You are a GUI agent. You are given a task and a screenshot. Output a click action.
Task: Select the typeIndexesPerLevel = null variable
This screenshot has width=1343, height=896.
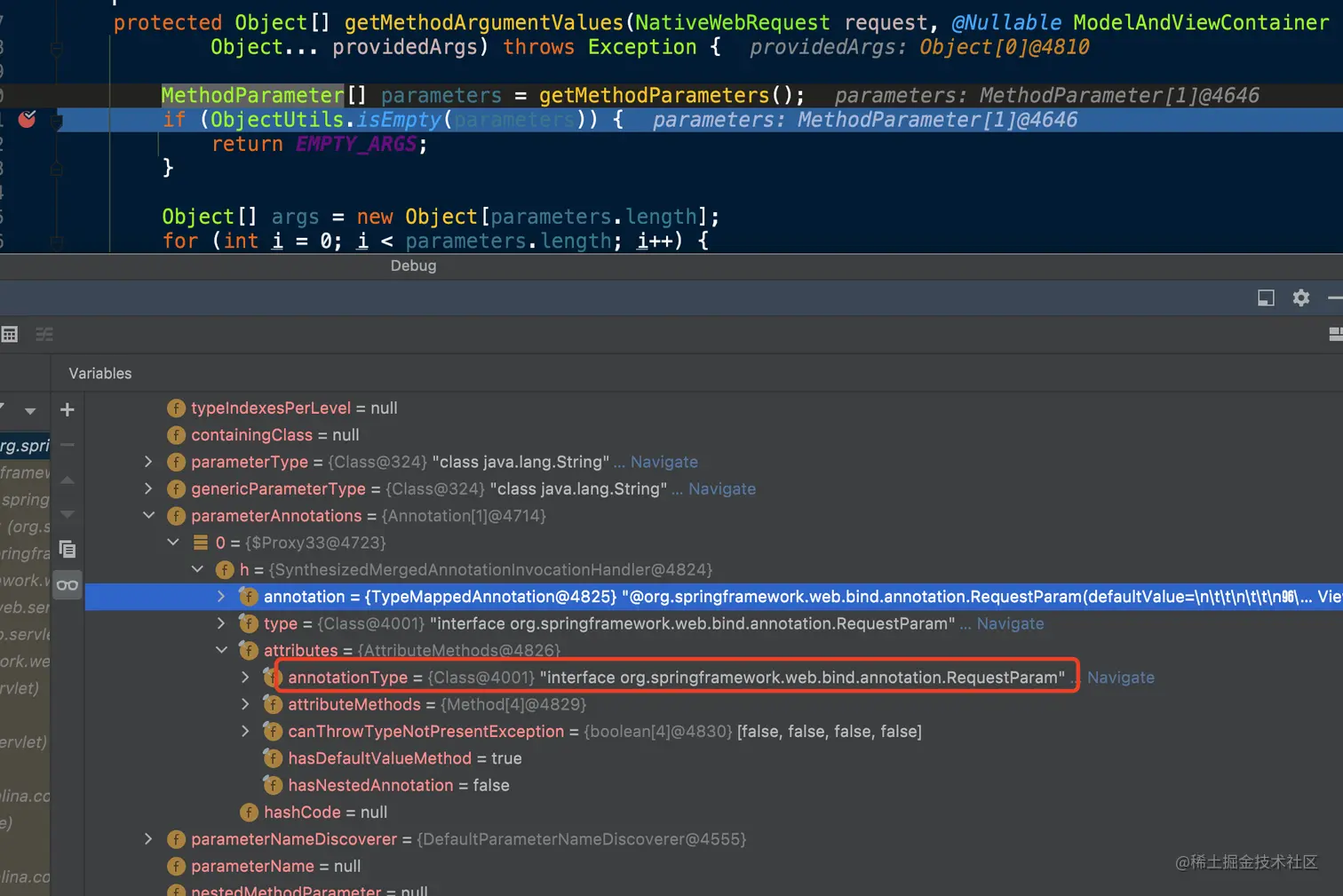[294, 408]
